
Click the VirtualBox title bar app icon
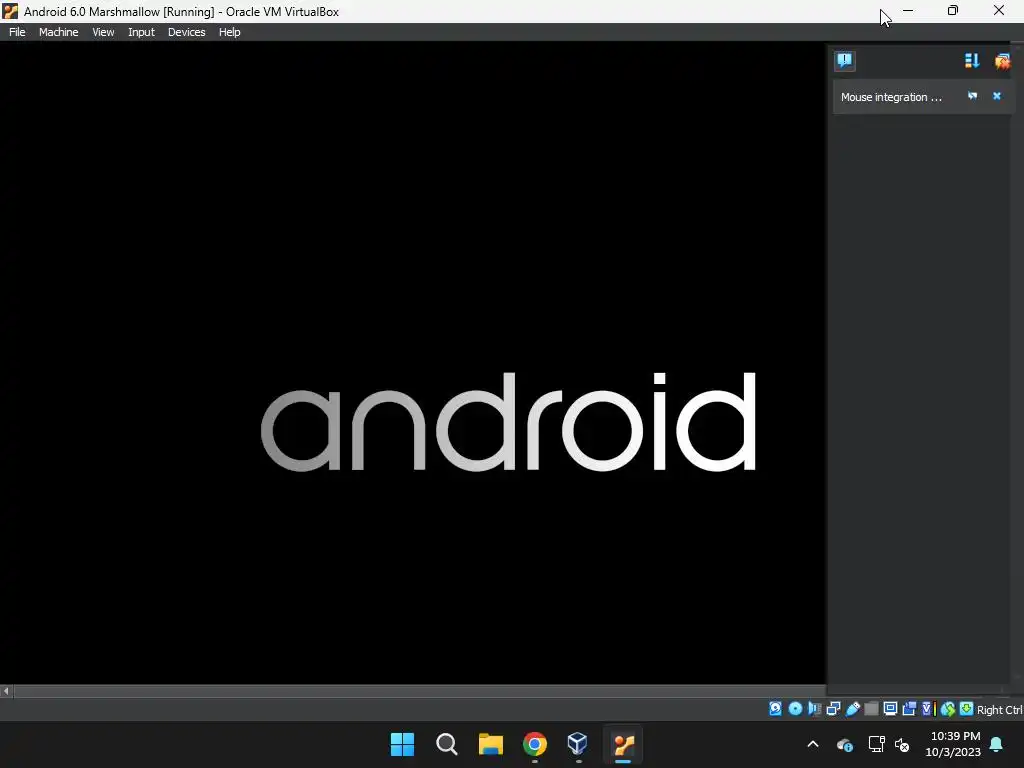(10, 11)
